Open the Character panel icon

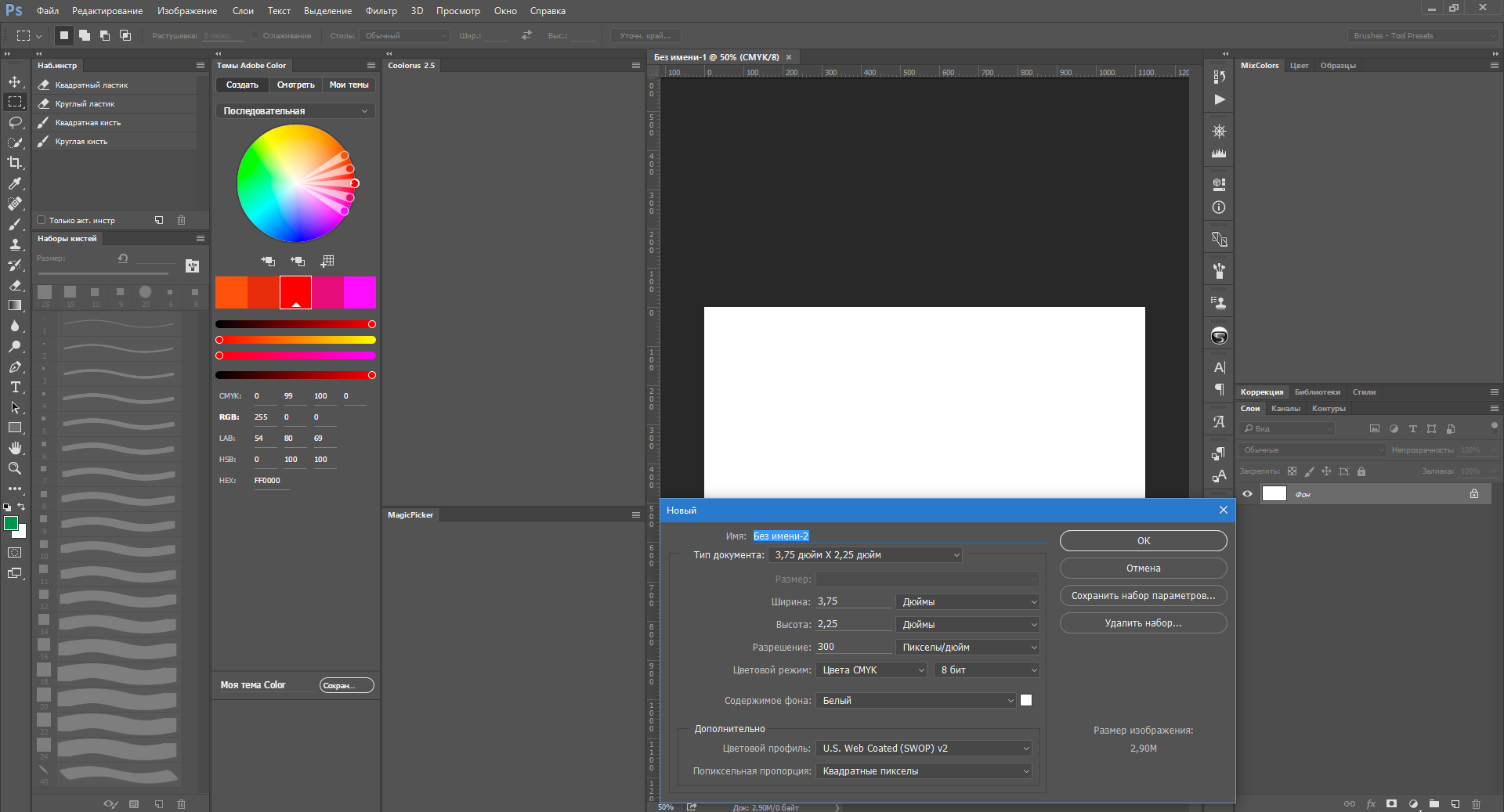(x=1219, y=367)
